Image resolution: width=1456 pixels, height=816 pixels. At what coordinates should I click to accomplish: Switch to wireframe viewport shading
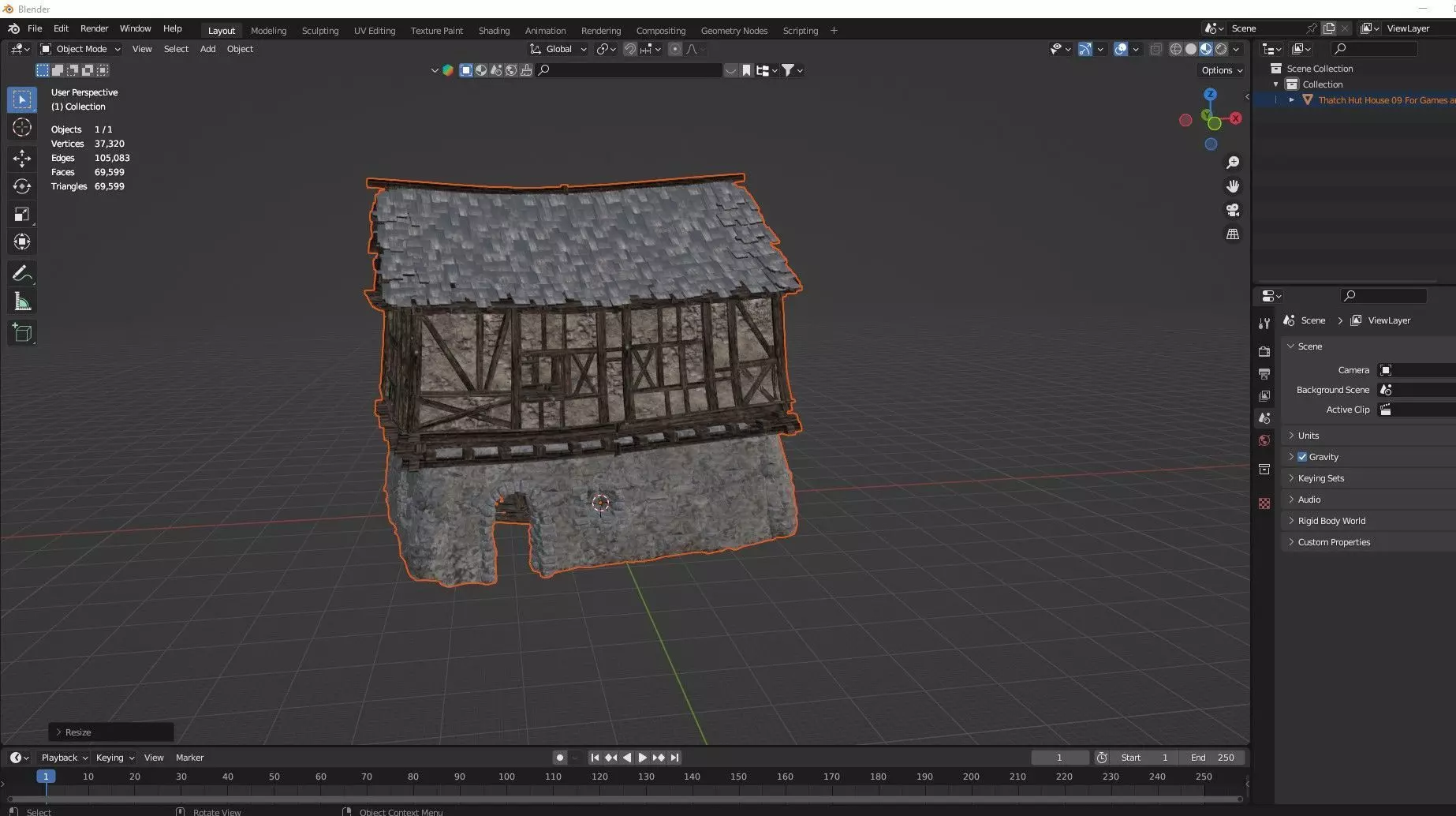pos(1176,49)
